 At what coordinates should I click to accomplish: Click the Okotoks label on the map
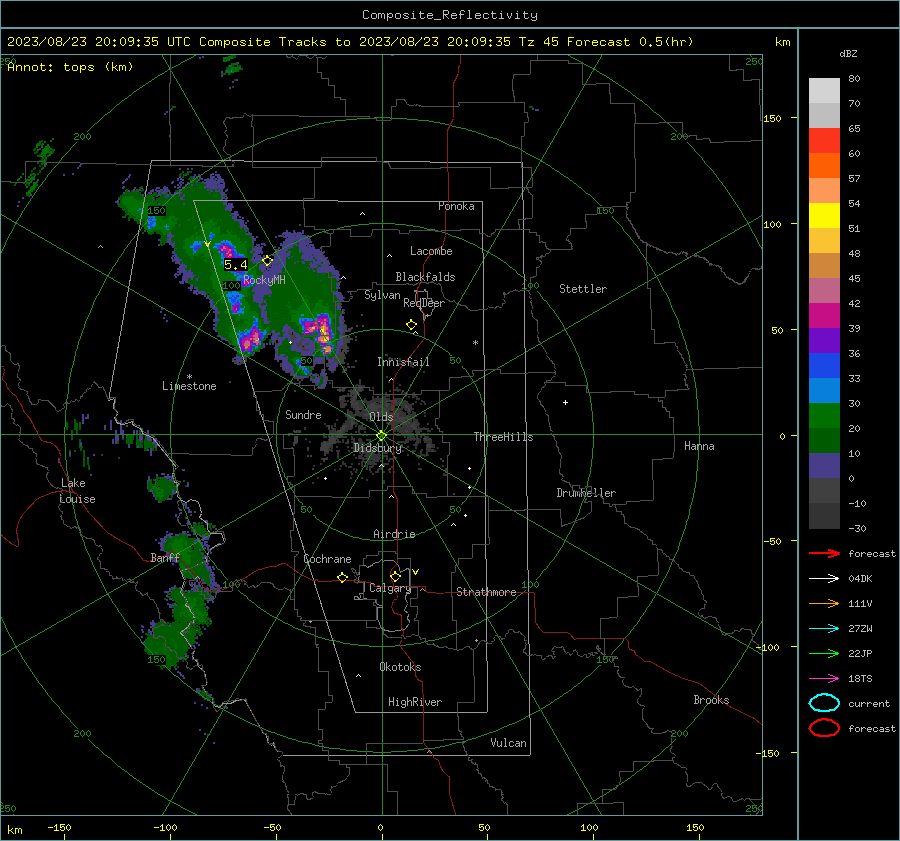(400, 667)
